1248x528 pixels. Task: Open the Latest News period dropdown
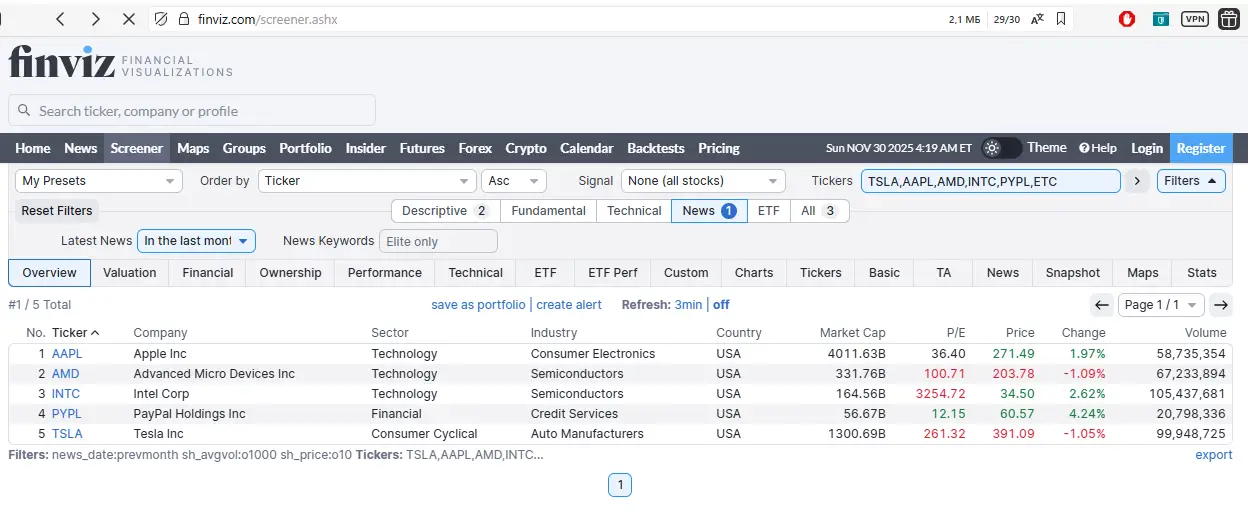point(196,241)
